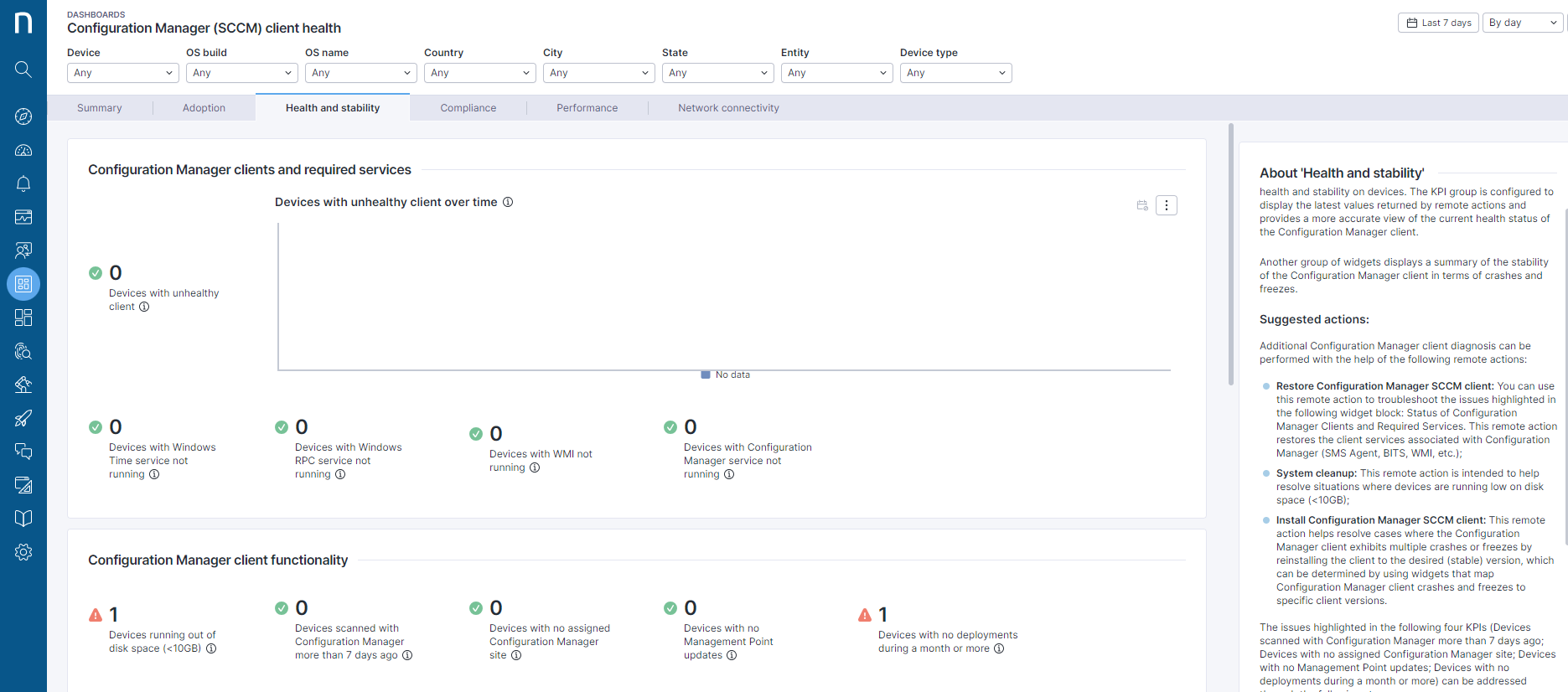
Task: Open the book icon in the sidebar
Action: tap(23, 519)
